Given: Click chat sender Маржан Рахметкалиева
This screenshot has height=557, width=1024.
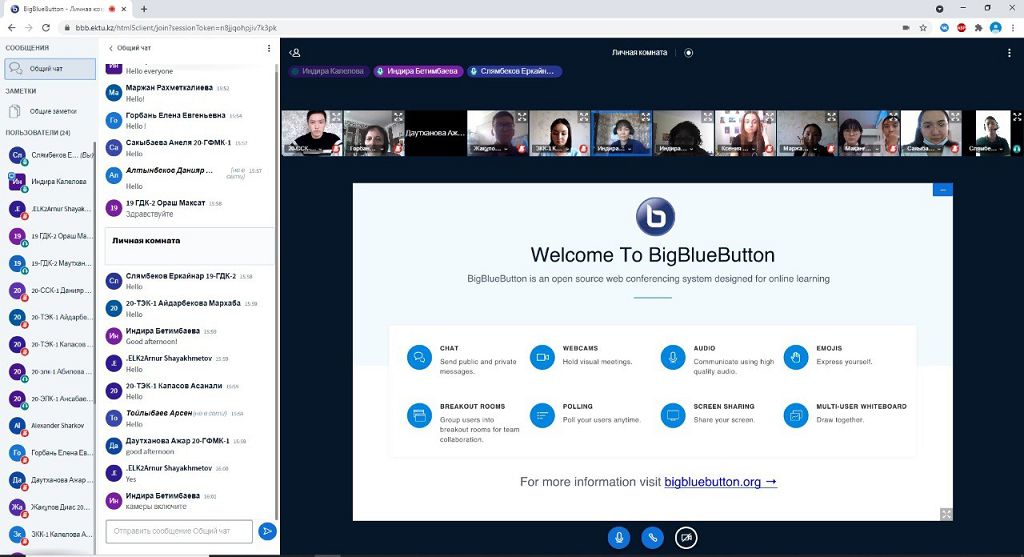Looking at the screenshot, I should click(169, 88).
